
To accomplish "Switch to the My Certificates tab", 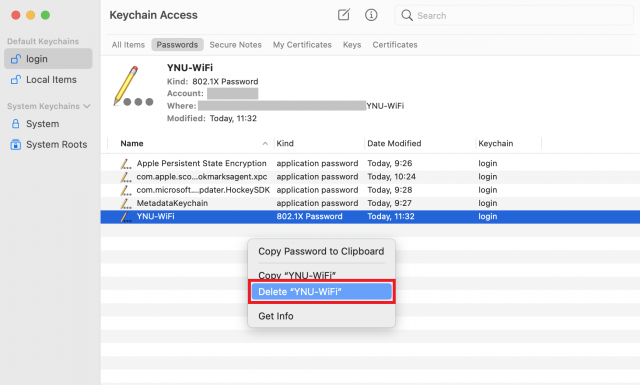I will click(302, 45).
